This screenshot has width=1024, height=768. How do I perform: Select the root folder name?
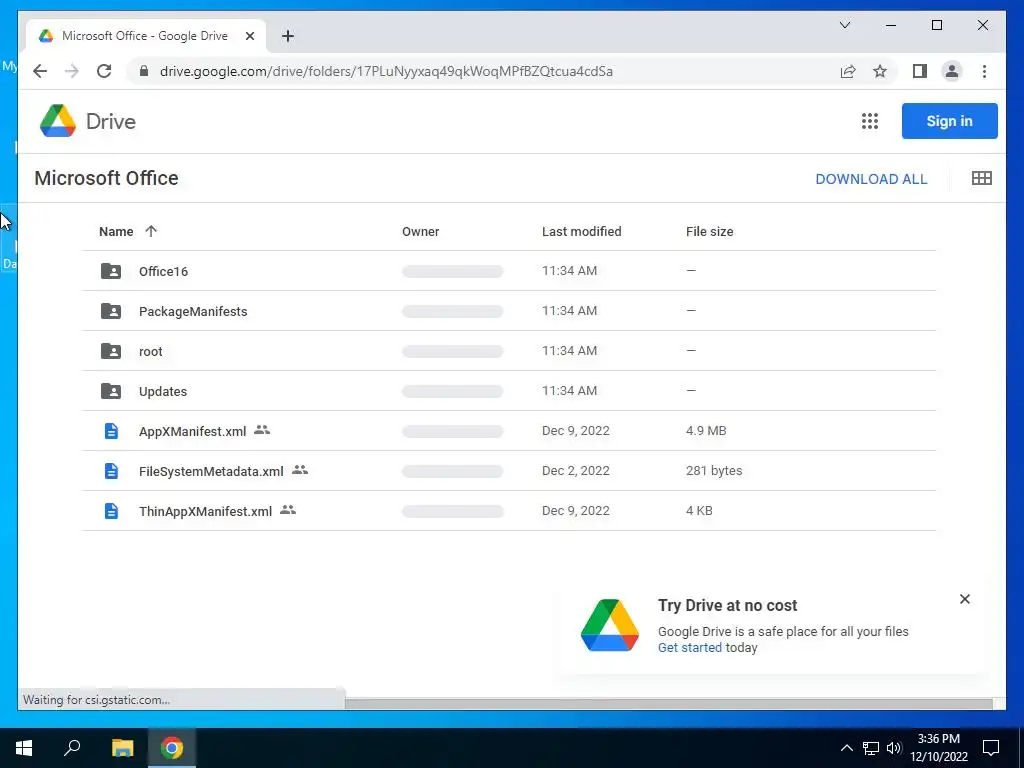(150, 351)
